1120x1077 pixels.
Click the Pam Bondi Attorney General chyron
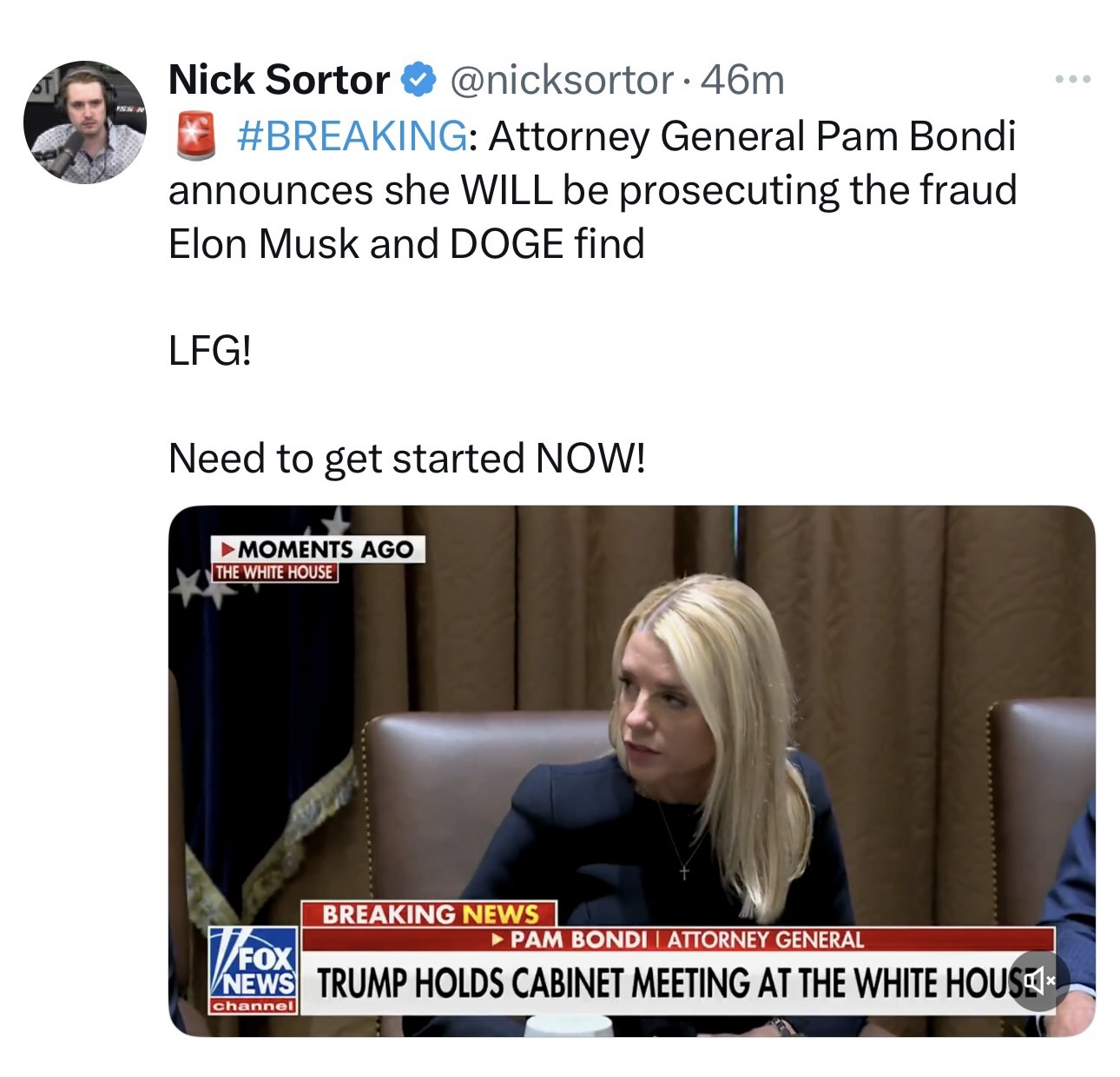(679, 940)
